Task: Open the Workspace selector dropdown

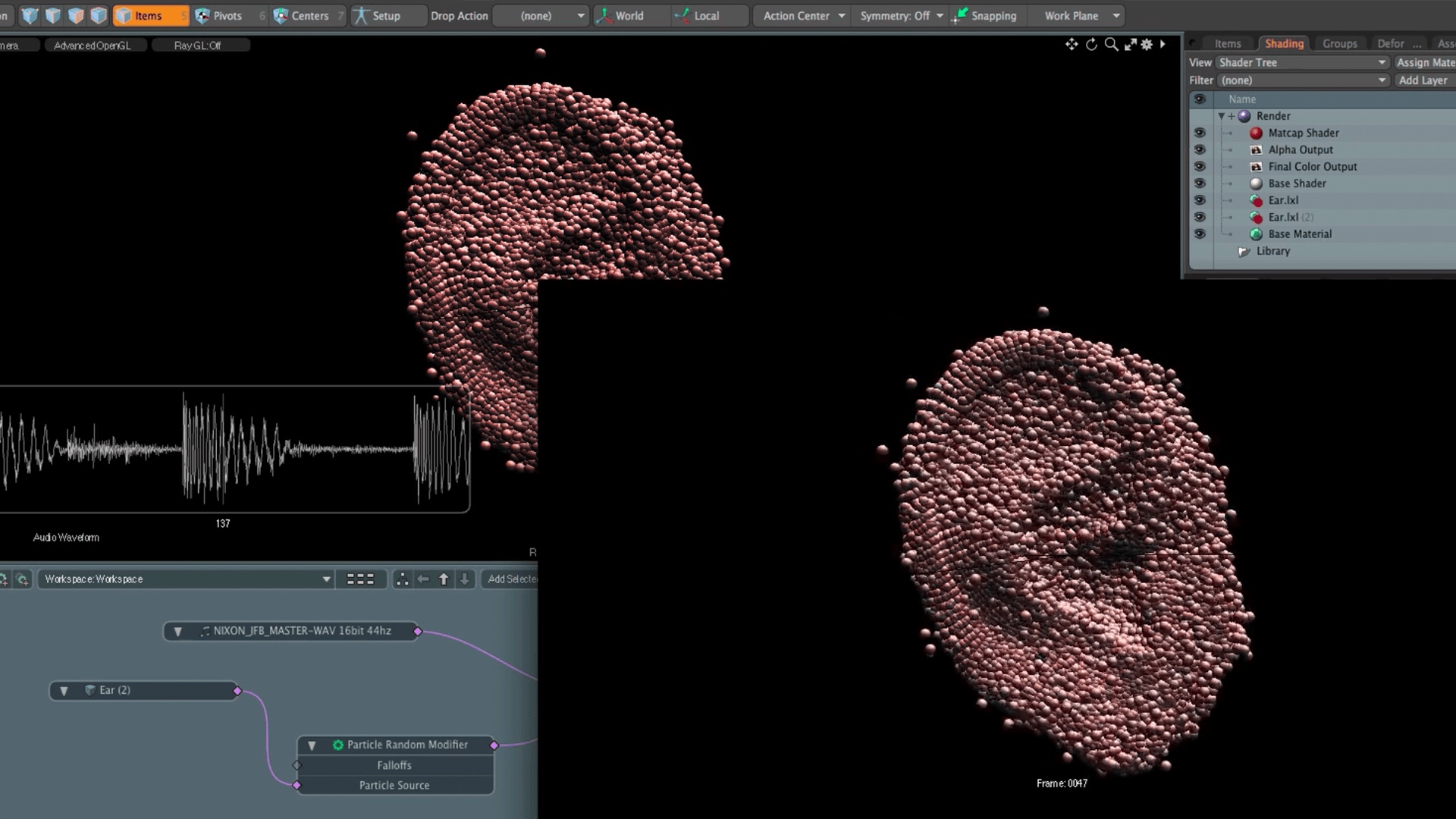Action: (187, 579)
